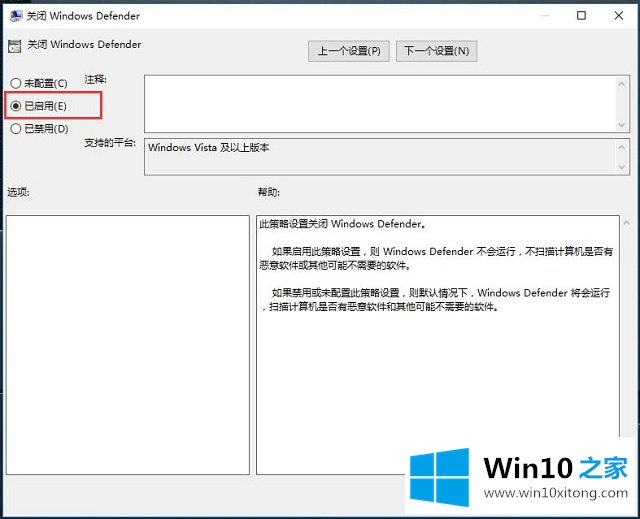Go to 上一个设置(P) previous setting
640x519 pixels.
pyautogui.click(x=349, y=51)
